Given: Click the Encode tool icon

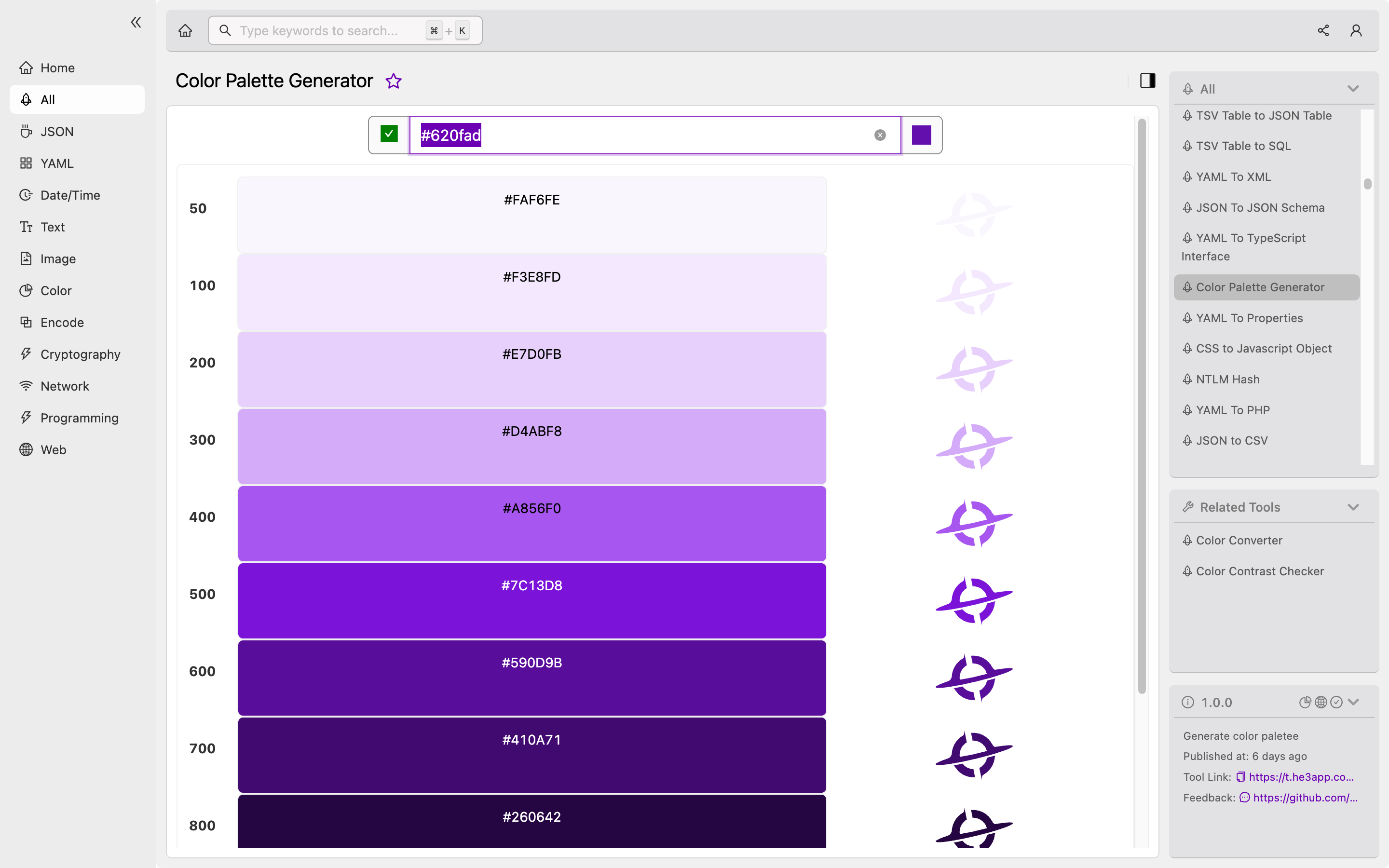Looking at the screenshot, I should tap(25, 322).
